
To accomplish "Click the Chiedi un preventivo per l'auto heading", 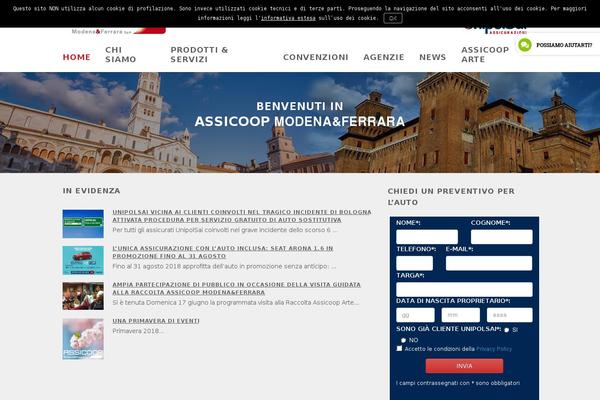I will pyautogui.click(x=451, y=197).
